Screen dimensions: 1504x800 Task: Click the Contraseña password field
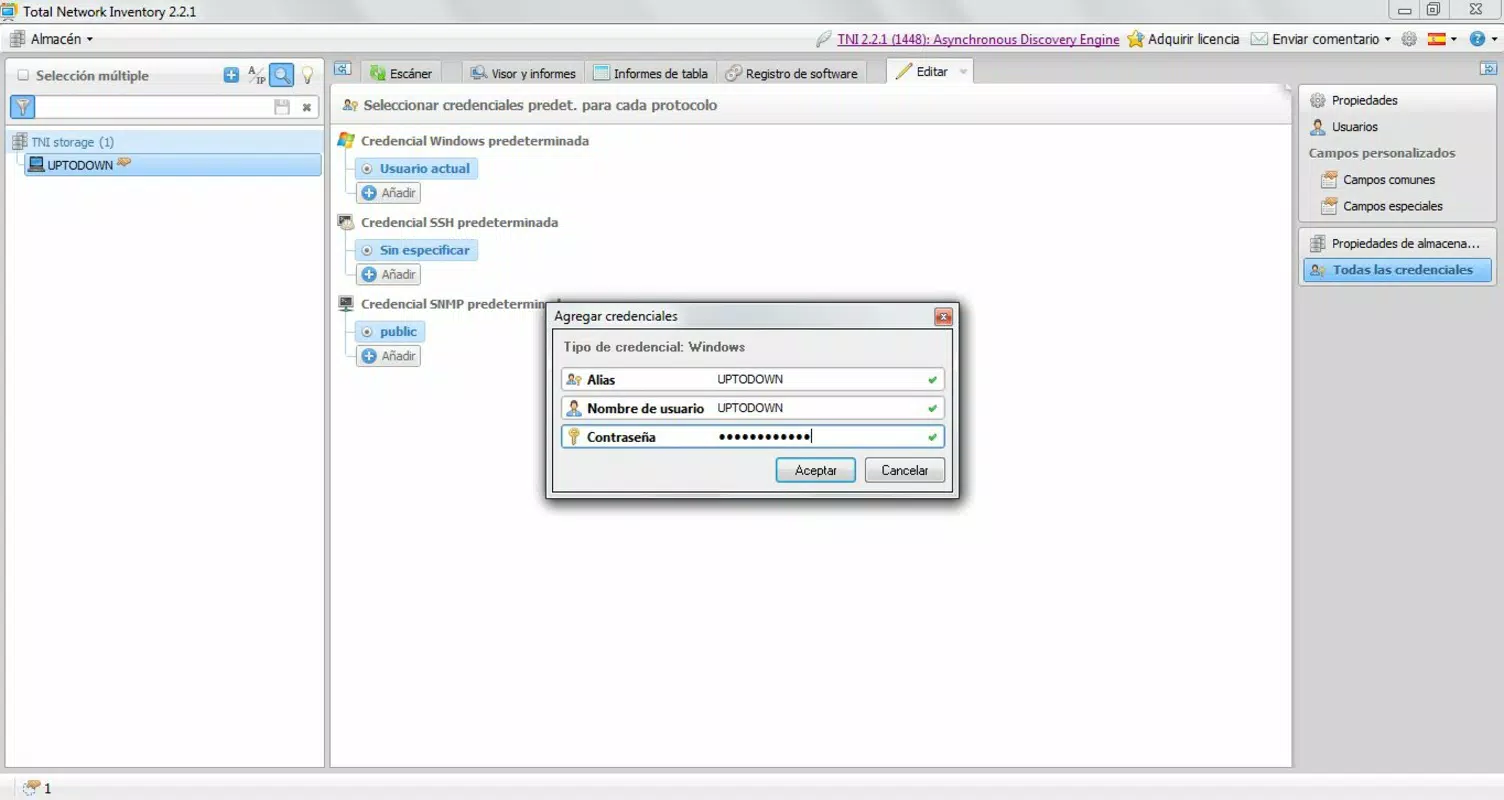point(753,437)
